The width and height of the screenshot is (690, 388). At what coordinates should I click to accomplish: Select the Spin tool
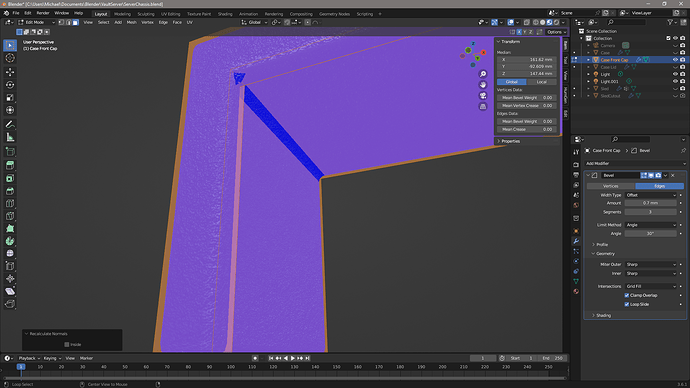(x=10, y=241)
